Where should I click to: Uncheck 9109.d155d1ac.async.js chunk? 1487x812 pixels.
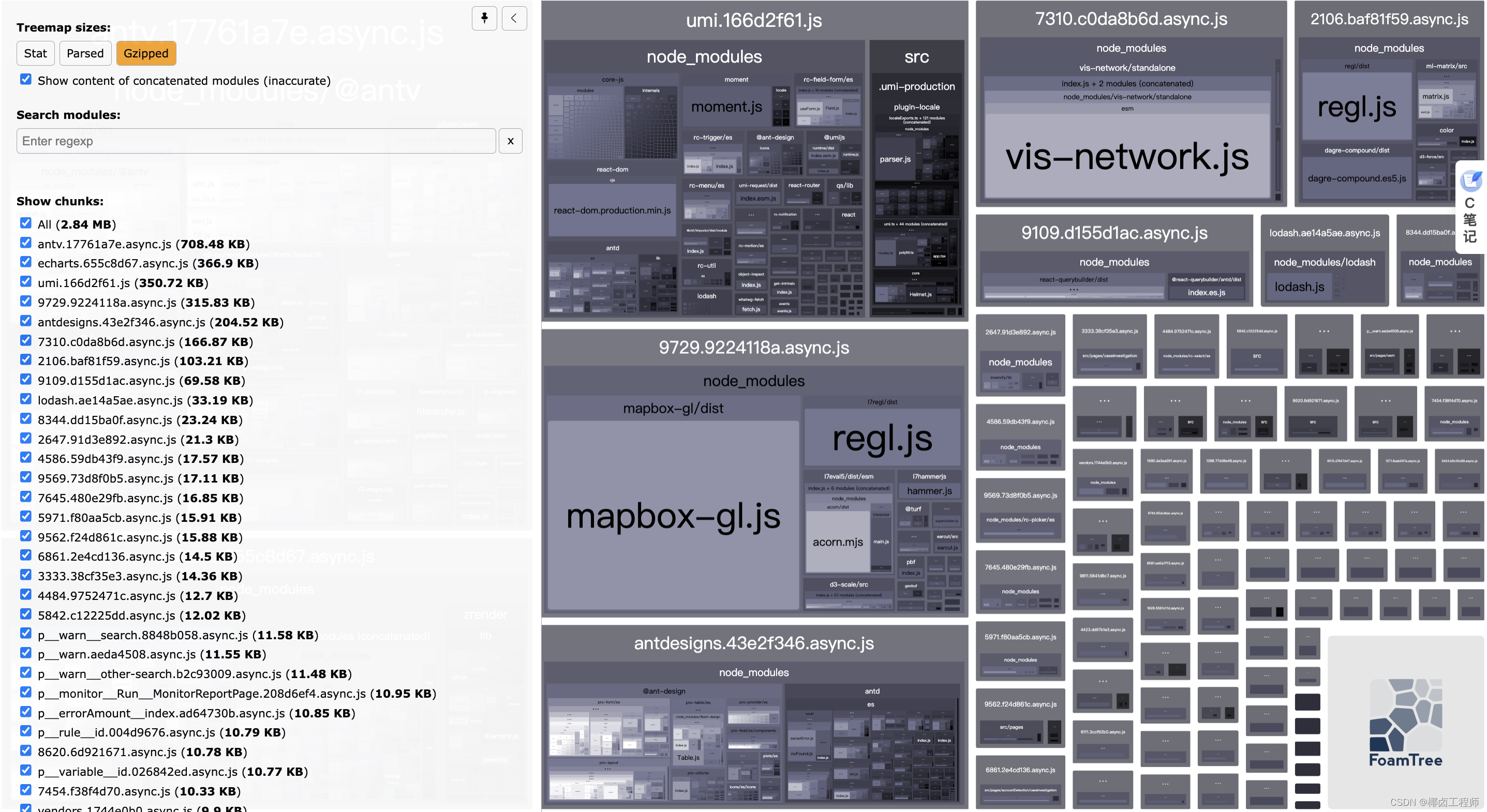click(x=25, y=379)
